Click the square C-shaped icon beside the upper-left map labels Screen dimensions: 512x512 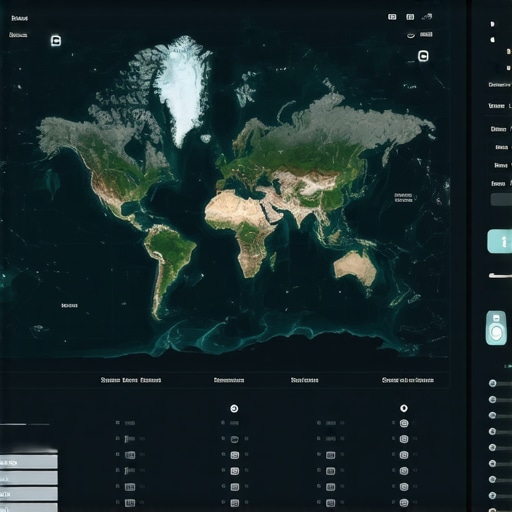pos(56,41)
